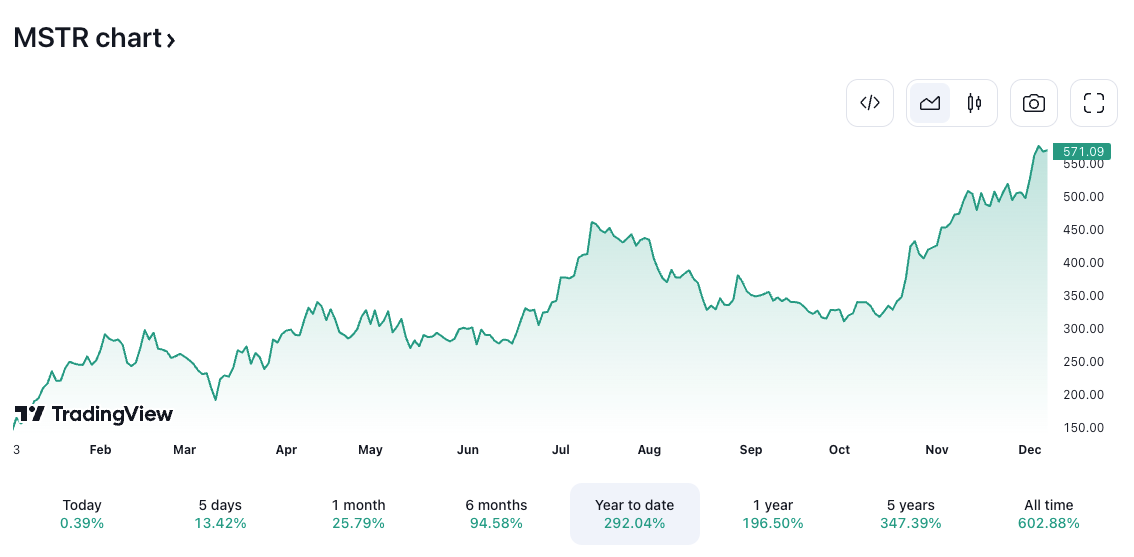View the 5 years range
Viewport: 1134px width, 557px height.
click(x=911, y=514)
